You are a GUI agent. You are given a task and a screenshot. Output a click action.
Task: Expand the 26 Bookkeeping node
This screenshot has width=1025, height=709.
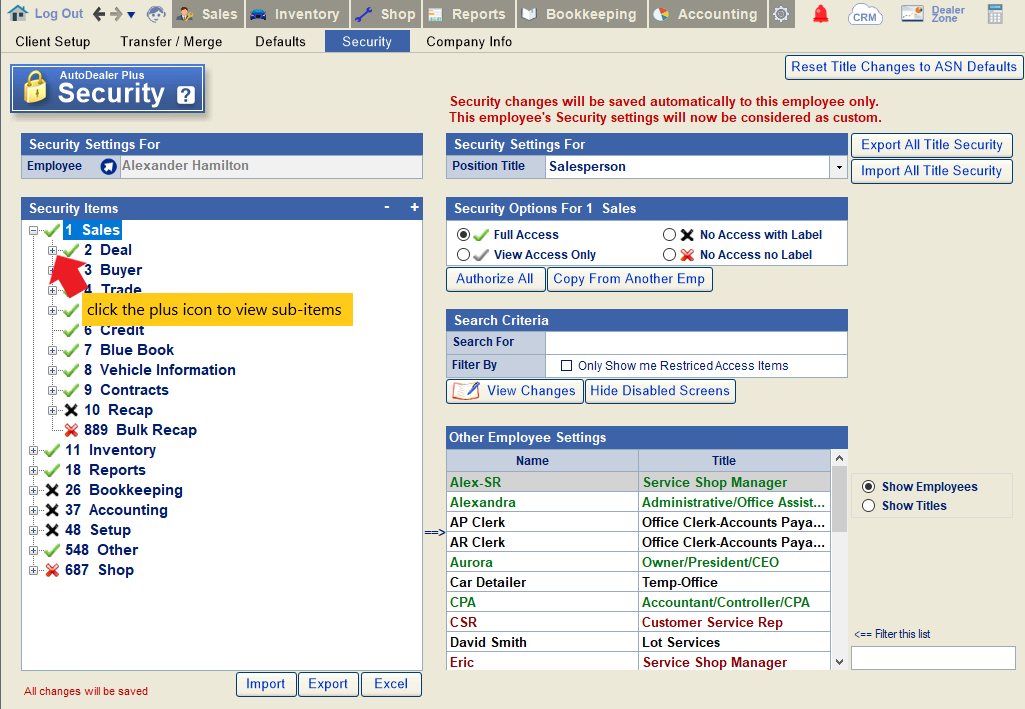click(x=33, y=490)
